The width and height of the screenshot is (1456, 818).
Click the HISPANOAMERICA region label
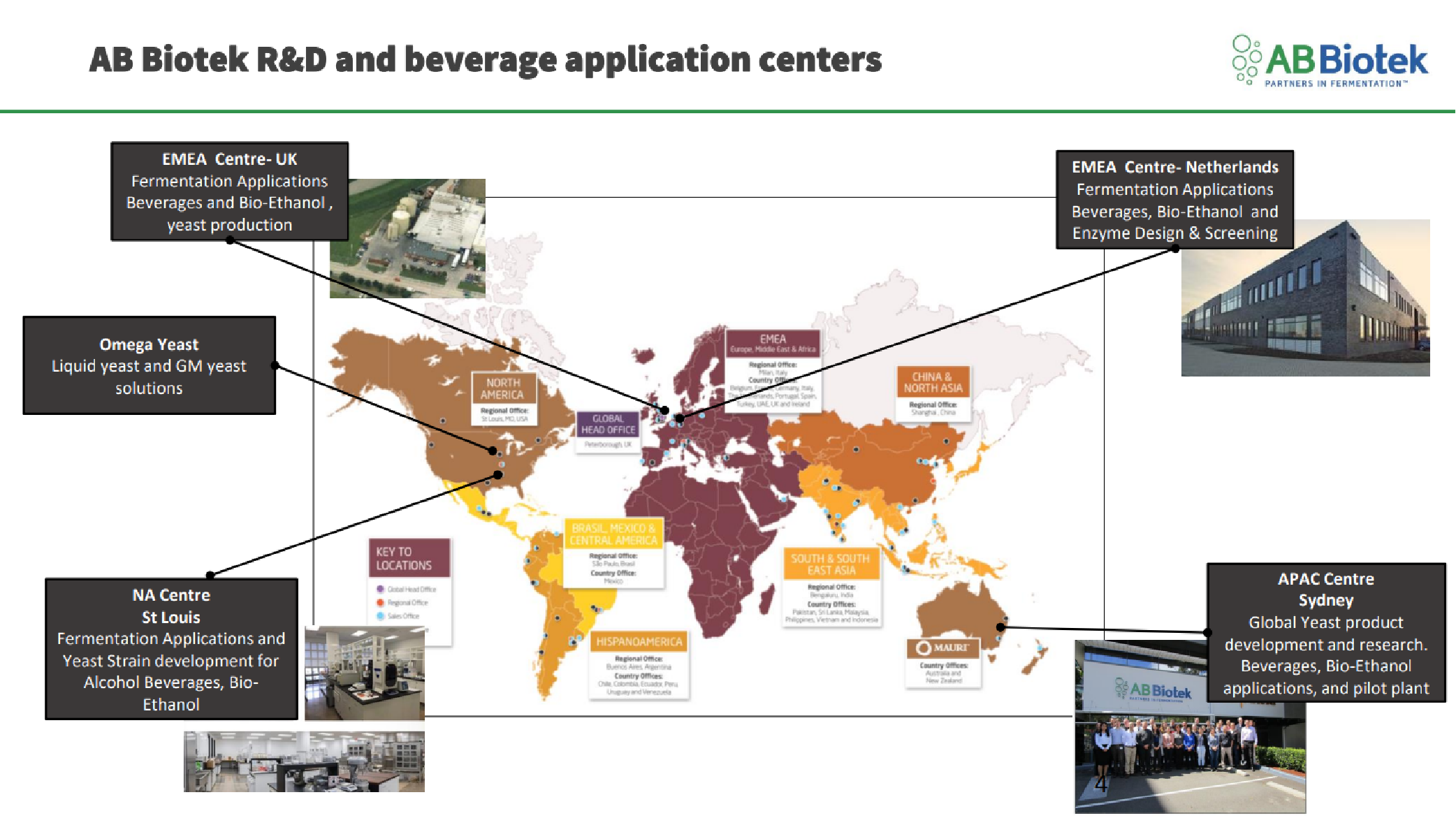639,641
